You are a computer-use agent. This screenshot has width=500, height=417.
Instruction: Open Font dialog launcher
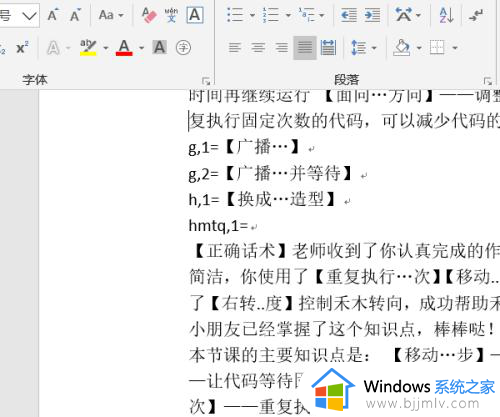pyautogui.click(x=206, y=81)
